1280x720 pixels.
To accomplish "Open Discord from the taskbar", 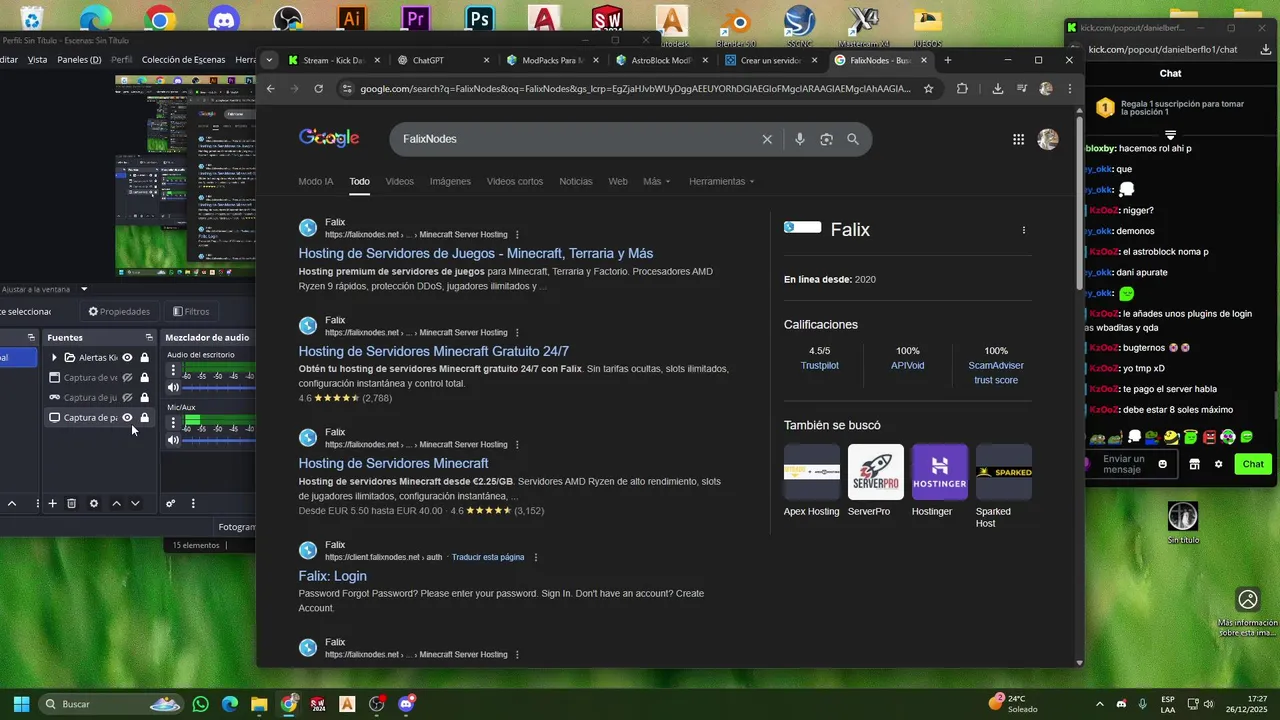I will click(406, 704).
